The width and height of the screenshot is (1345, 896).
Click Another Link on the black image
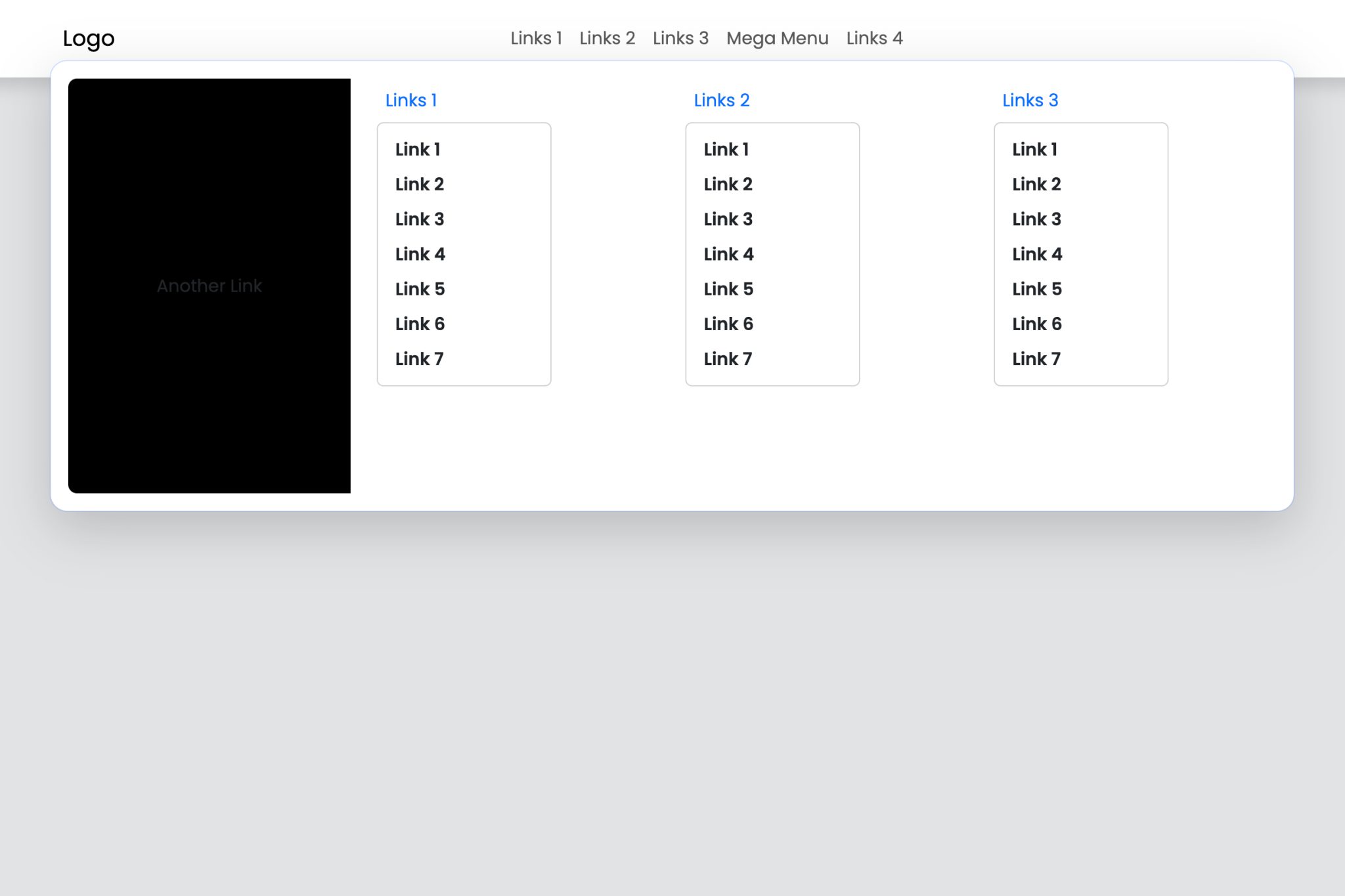209,286
